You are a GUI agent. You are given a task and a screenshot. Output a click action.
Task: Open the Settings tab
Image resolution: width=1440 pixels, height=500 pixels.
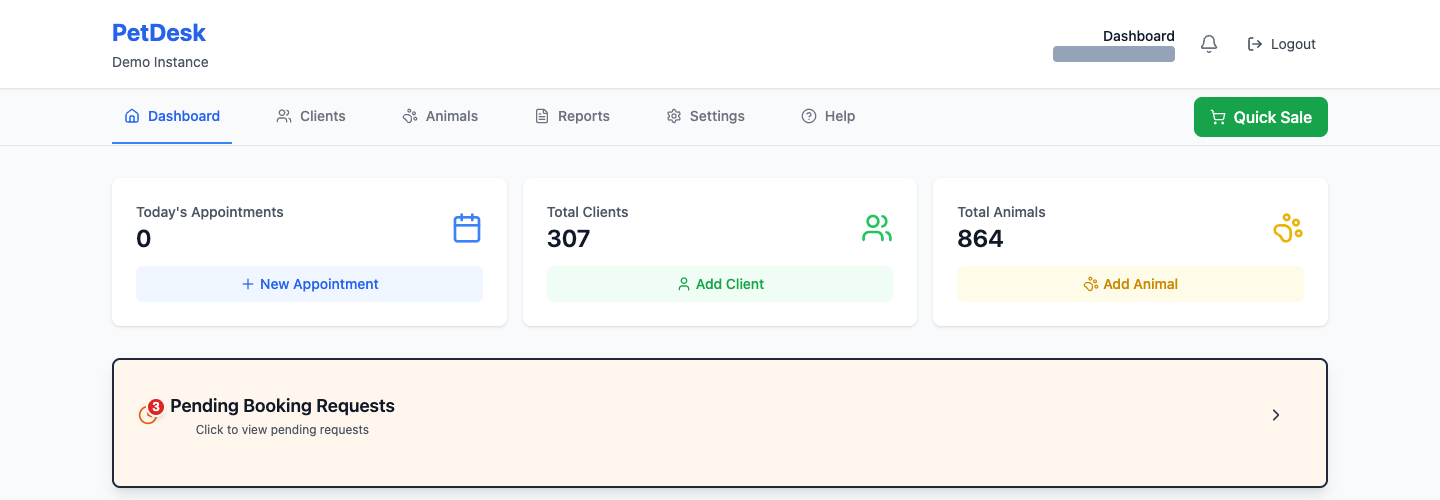(x=705, y=116)
